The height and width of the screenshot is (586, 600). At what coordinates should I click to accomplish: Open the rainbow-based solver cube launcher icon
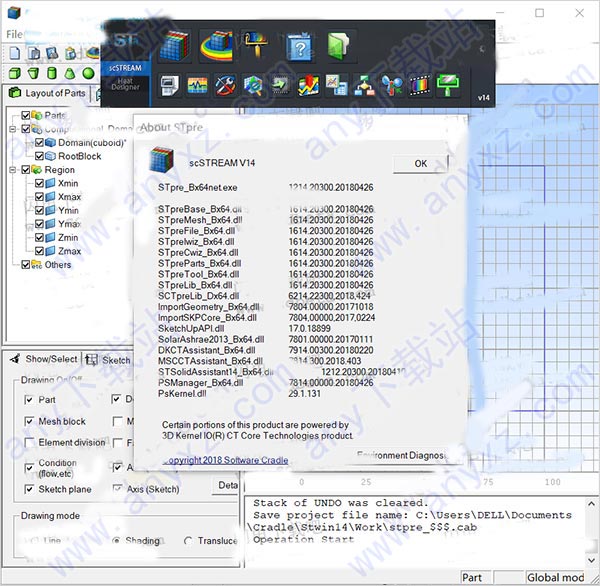217,46
